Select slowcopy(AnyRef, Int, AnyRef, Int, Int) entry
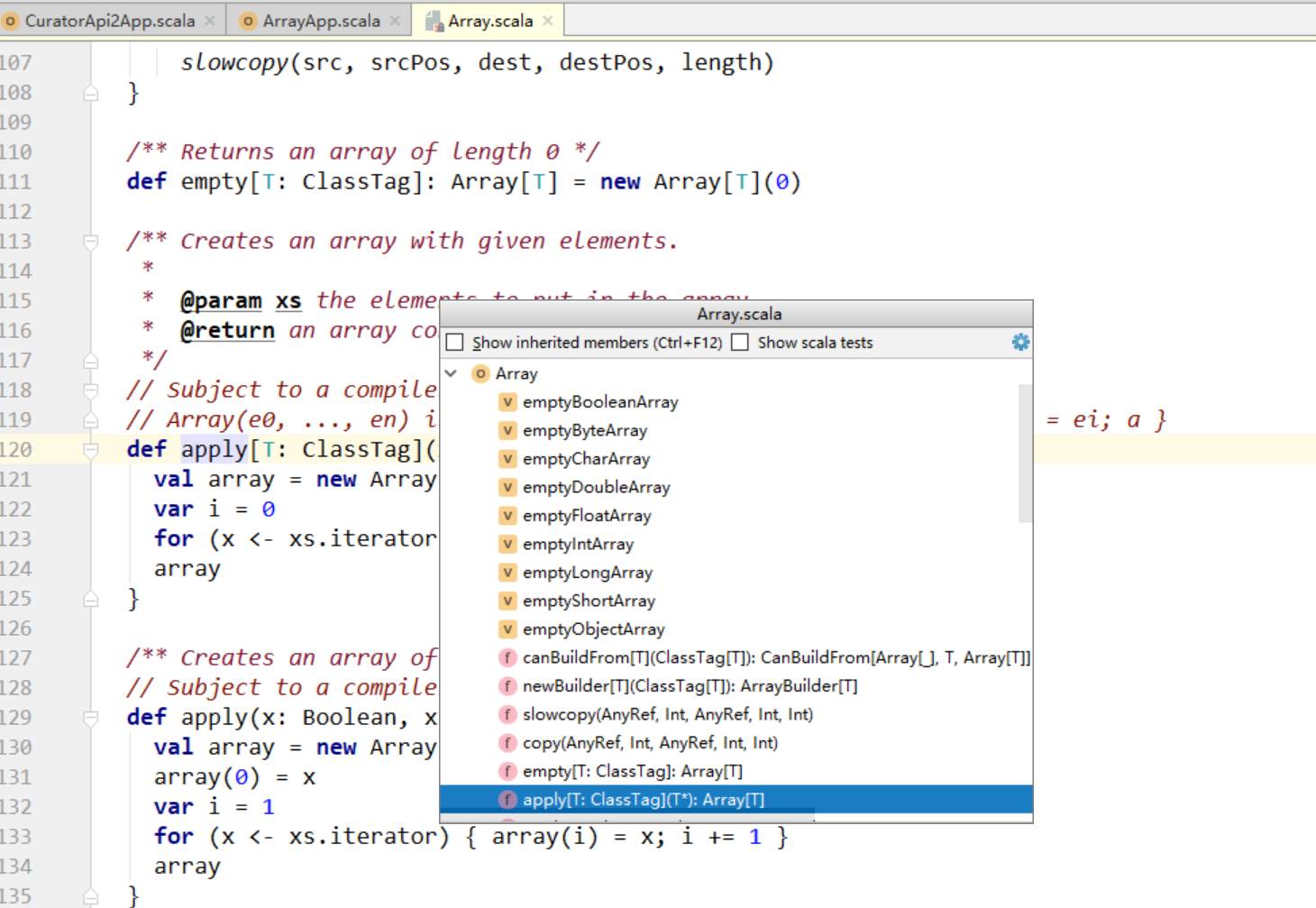 [668, 714]
